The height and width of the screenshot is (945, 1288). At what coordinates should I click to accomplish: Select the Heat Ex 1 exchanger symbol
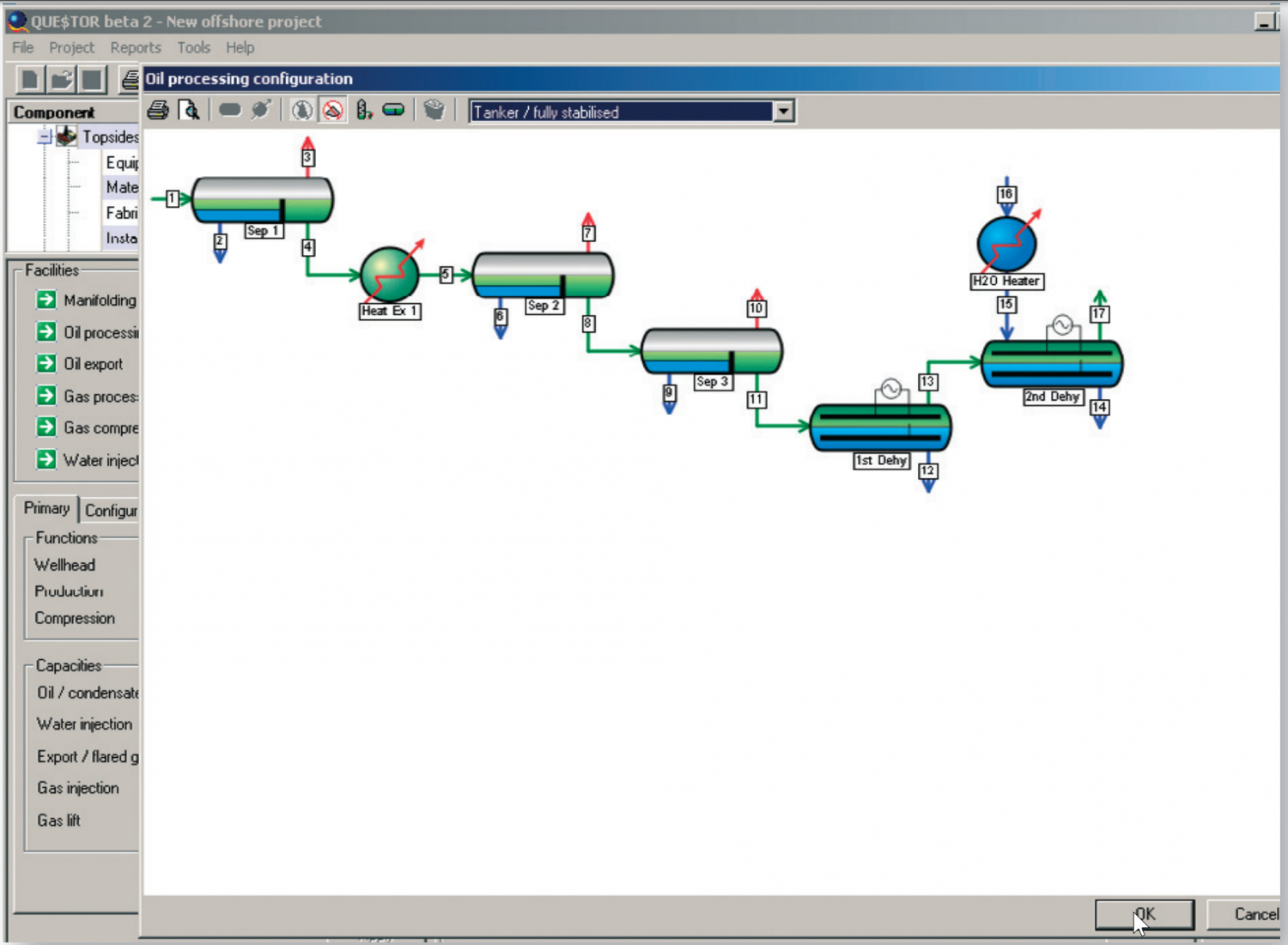coord(390,275)
